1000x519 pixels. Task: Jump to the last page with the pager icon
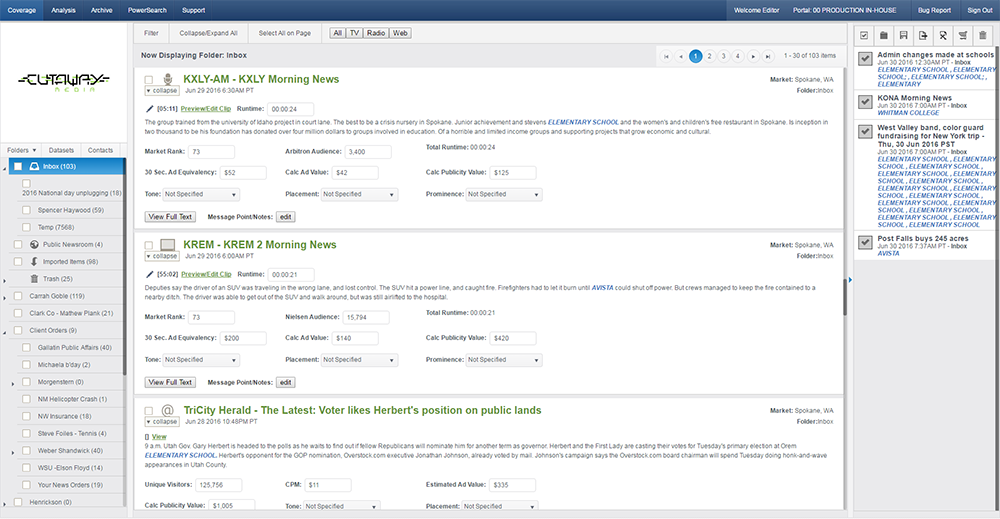pyautogui.click(x=768, y=56)
